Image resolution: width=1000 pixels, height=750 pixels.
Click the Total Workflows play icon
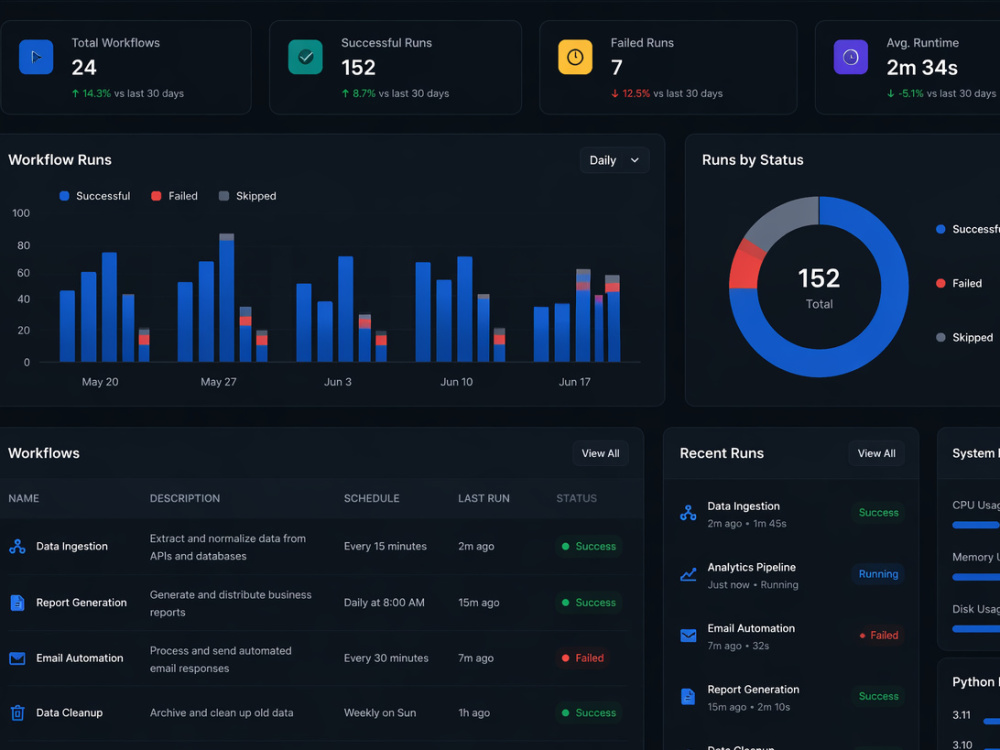36,57
